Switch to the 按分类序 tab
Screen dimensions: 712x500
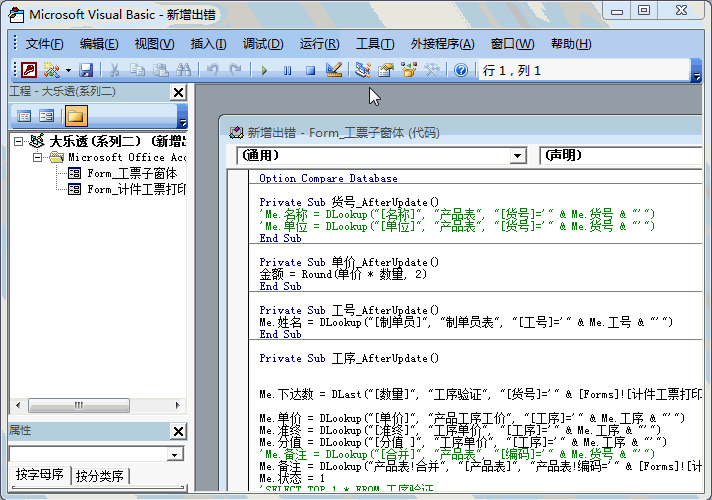click(x=99, y=475)
